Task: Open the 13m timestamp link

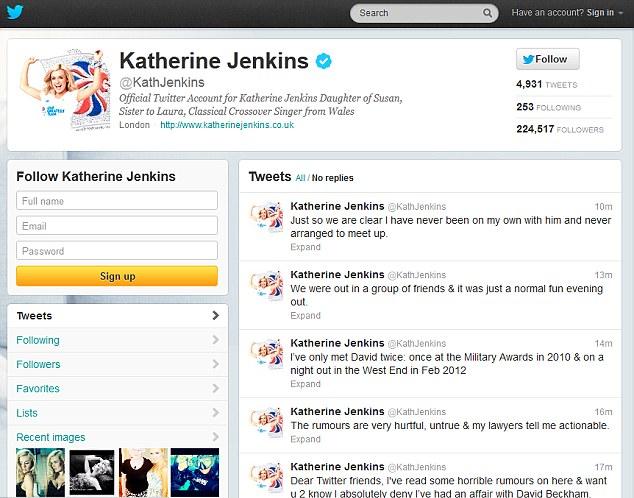Action: tap(603, 275)
